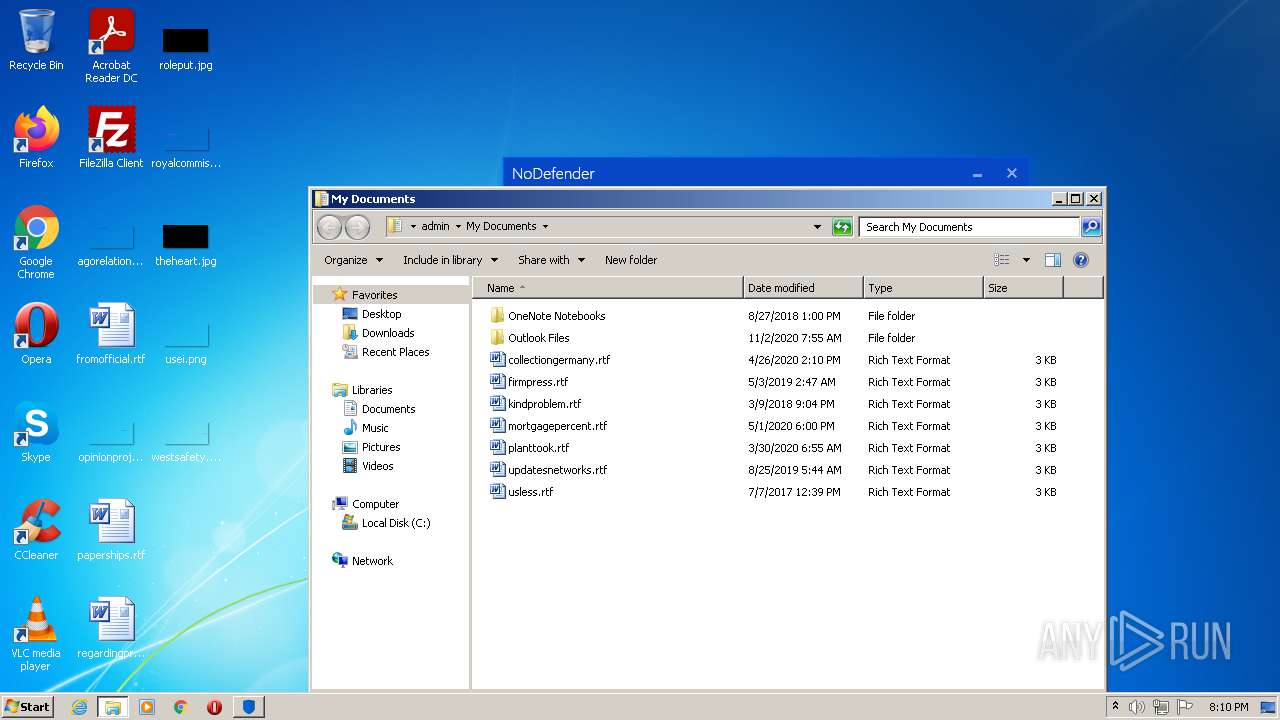Select Computer in the navigation pane
This screenshot has width=1280, height=720.
click(375, 504)
